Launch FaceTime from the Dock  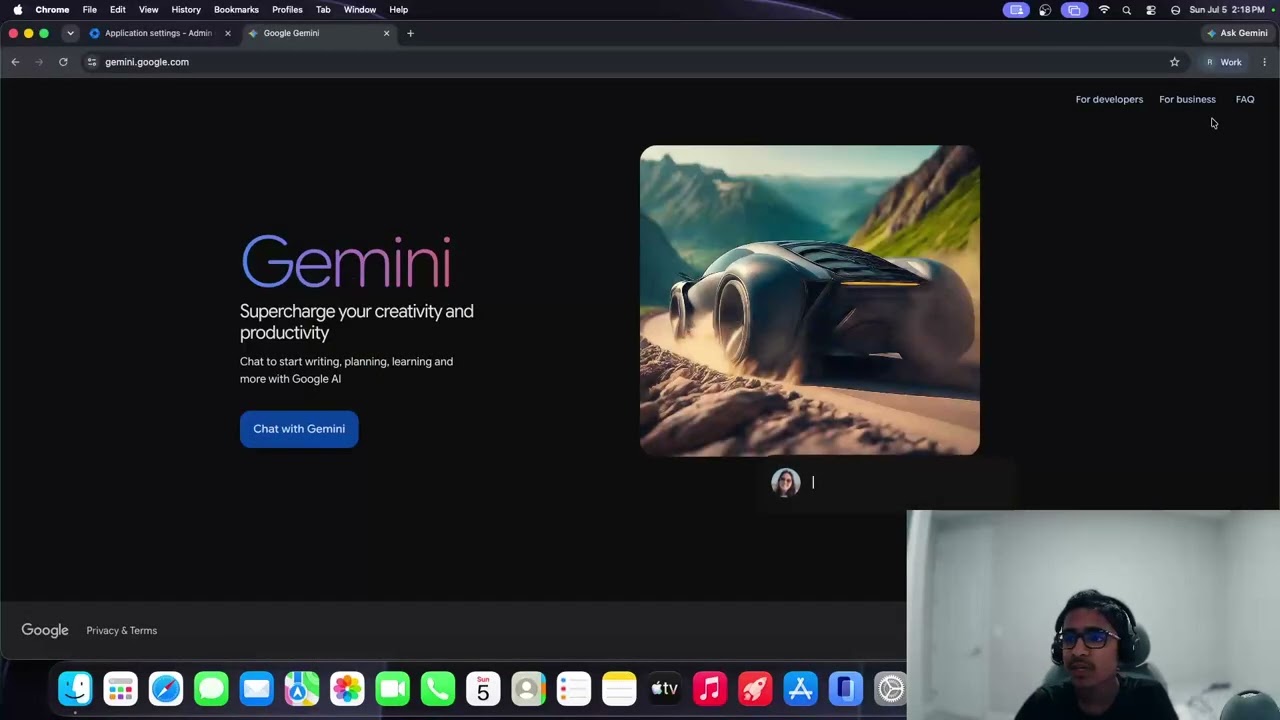[x=393, y=689]
